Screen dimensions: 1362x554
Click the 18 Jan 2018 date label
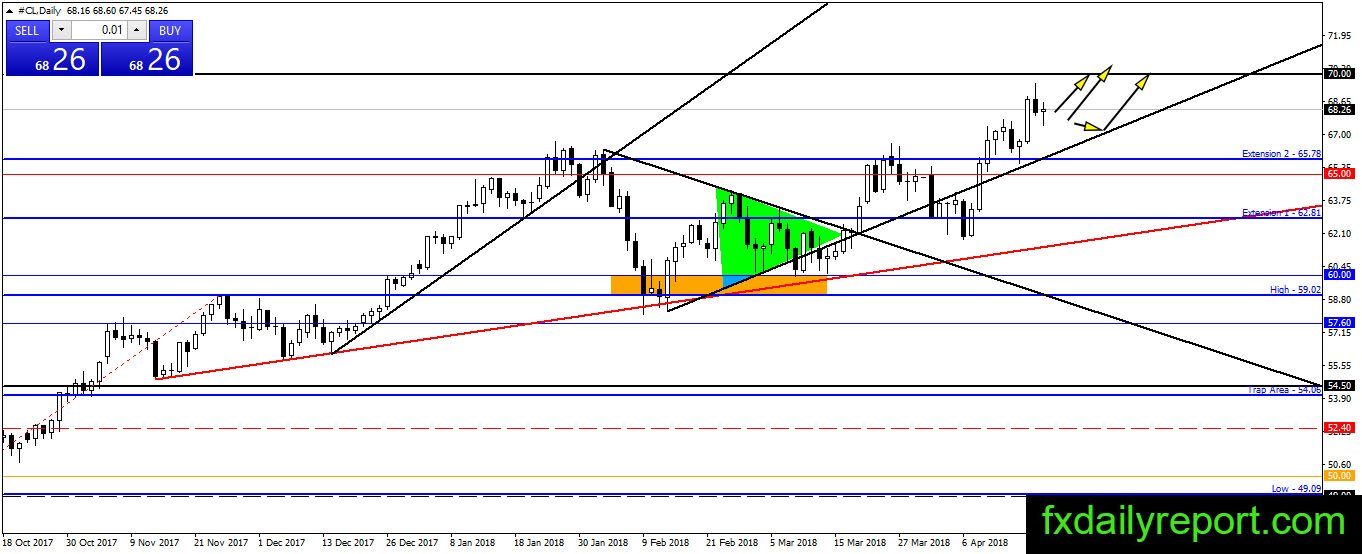pos(540,543)
